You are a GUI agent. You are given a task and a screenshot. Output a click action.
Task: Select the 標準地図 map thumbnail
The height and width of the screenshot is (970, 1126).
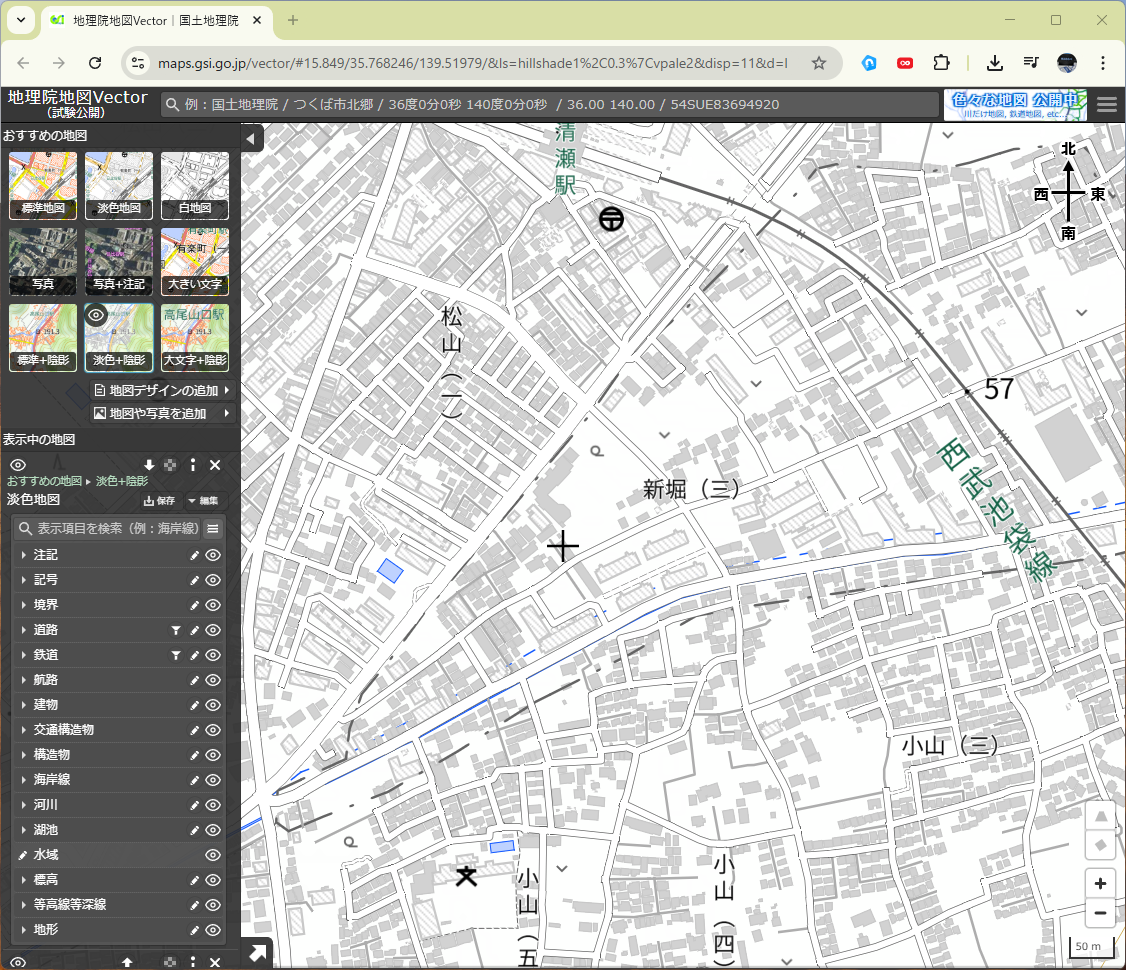tap(42, 185)
